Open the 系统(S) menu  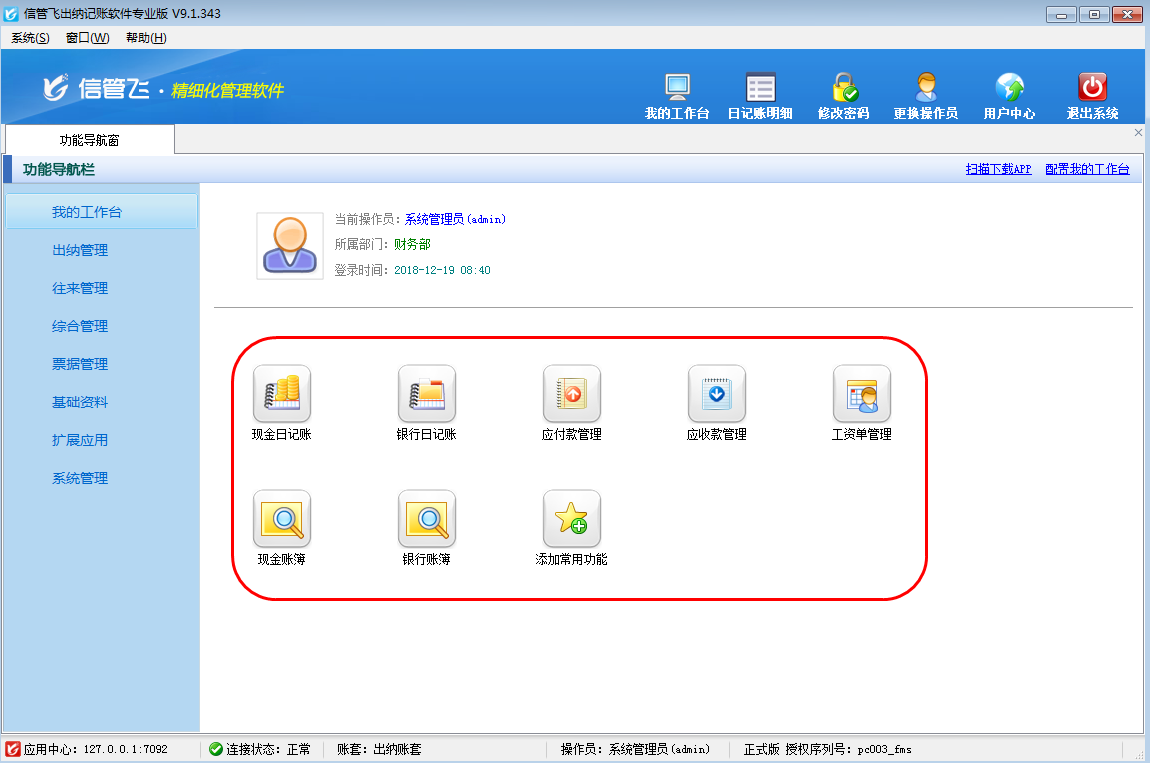pos(28,37)
